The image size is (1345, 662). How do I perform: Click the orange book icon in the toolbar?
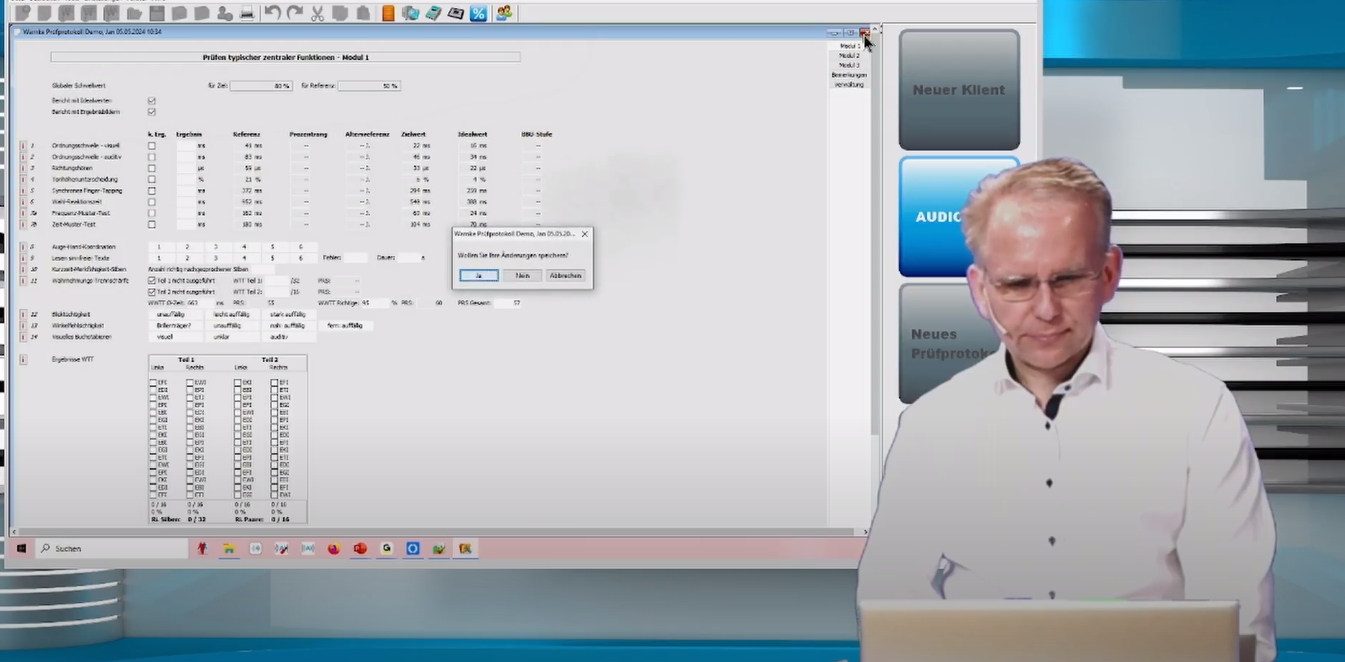point(388,13)
